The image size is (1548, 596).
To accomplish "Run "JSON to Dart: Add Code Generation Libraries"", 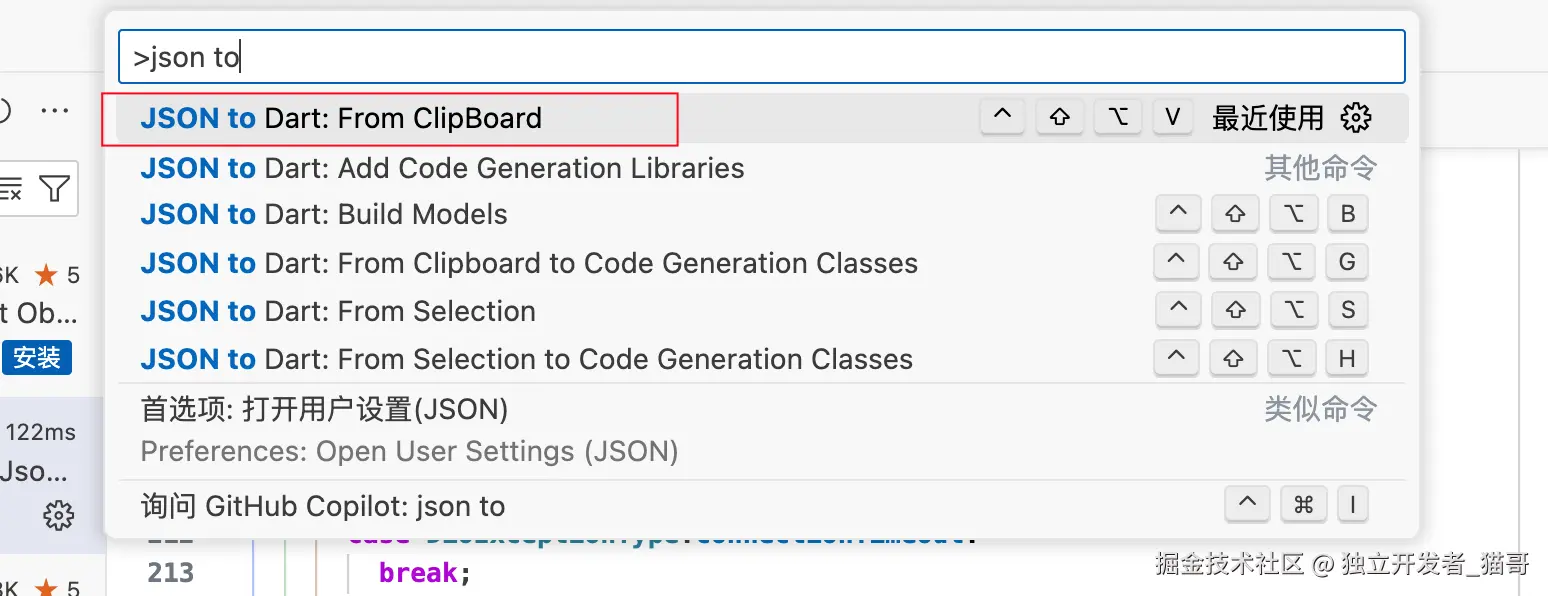I will pyautogui.click(x=443, y=168).
